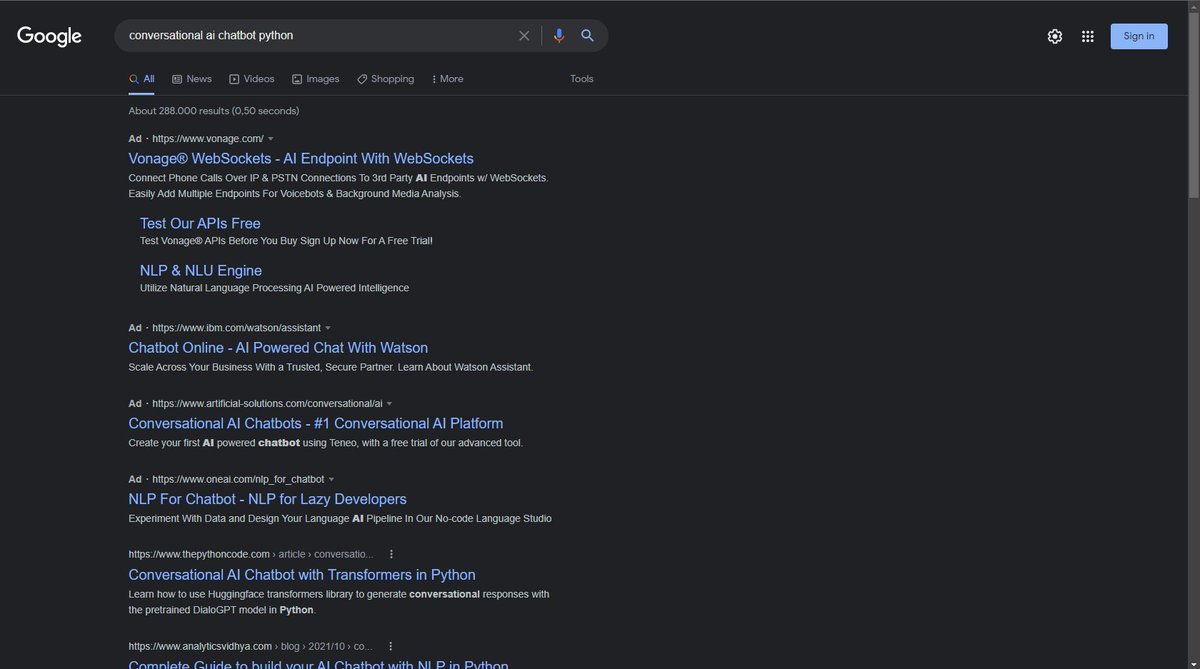Click the results count text

tap(214, 111)
